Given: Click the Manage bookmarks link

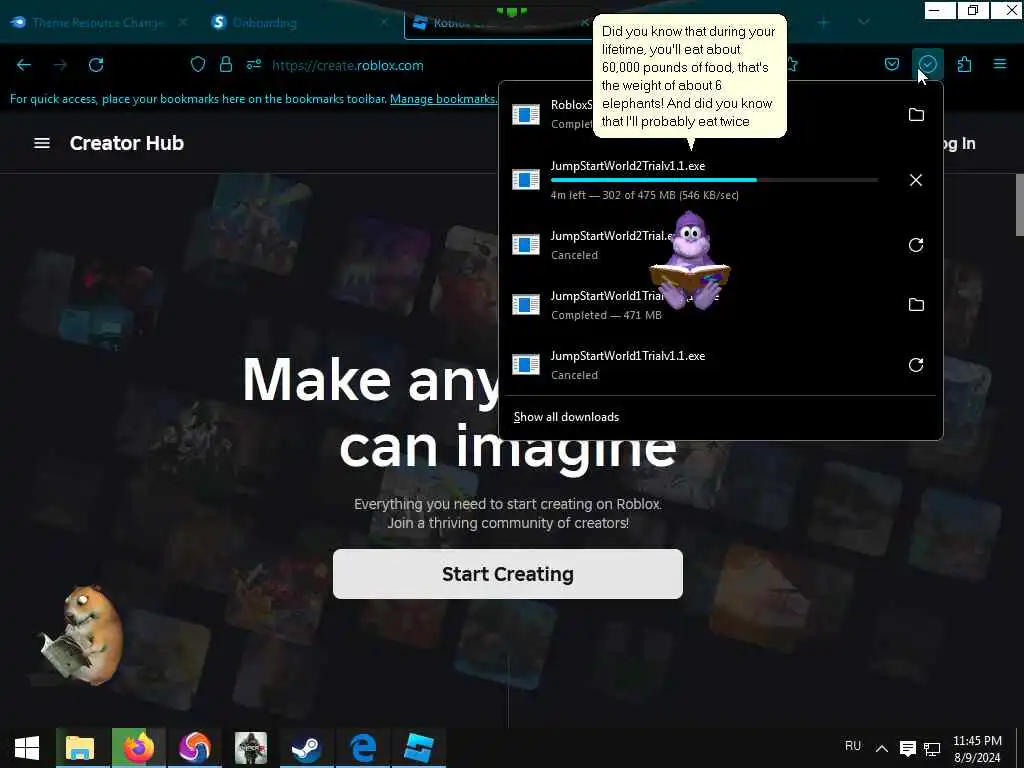Looking at the screenshot, I should [443, 99].
